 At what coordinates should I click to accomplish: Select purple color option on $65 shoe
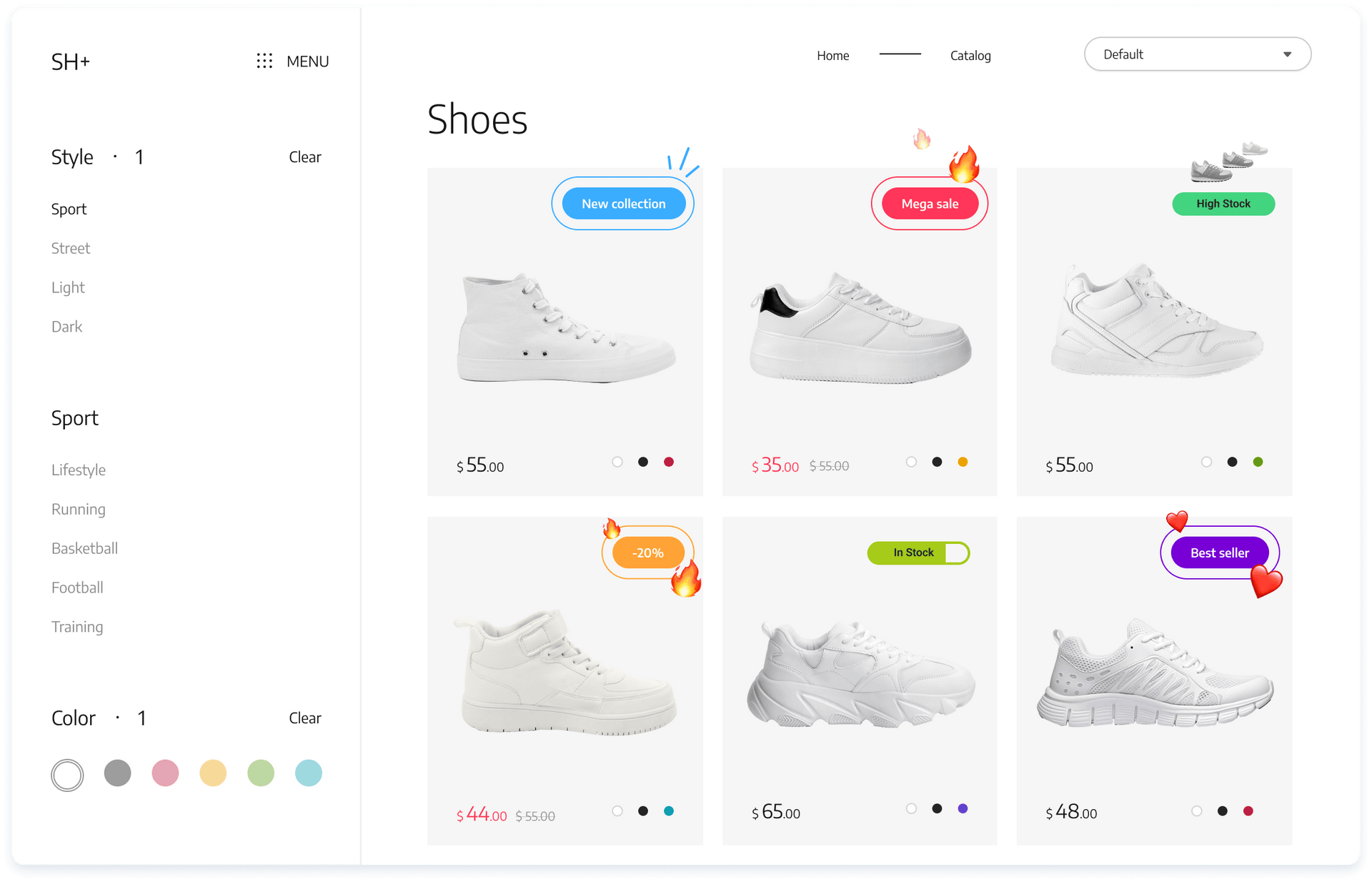click(963, 808)
